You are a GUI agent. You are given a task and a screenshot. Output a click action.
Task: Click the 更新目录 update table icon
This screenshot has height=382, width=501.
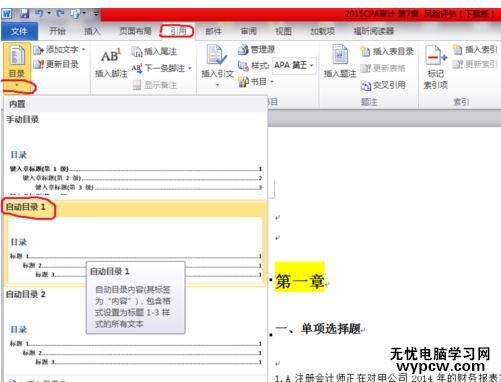click(39, 64)
